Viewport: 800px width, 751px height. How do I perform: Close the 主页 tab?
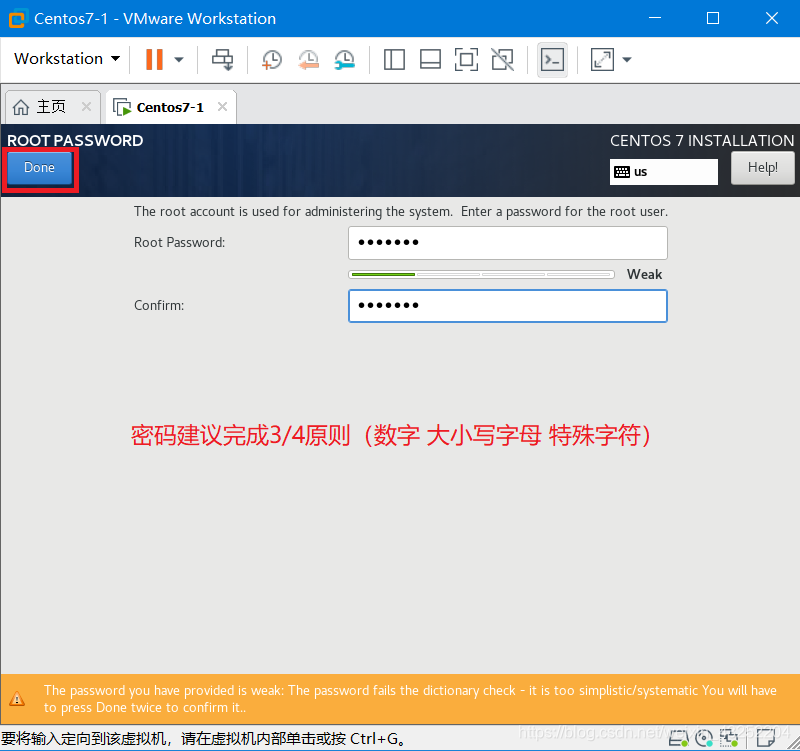click(87, 107)
